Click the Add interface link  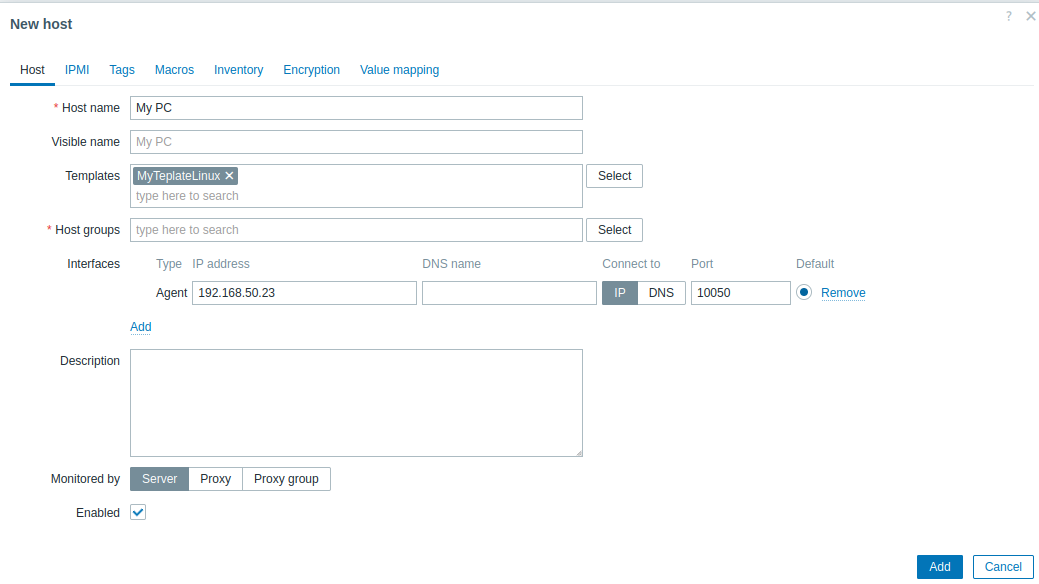click(141, 327)
